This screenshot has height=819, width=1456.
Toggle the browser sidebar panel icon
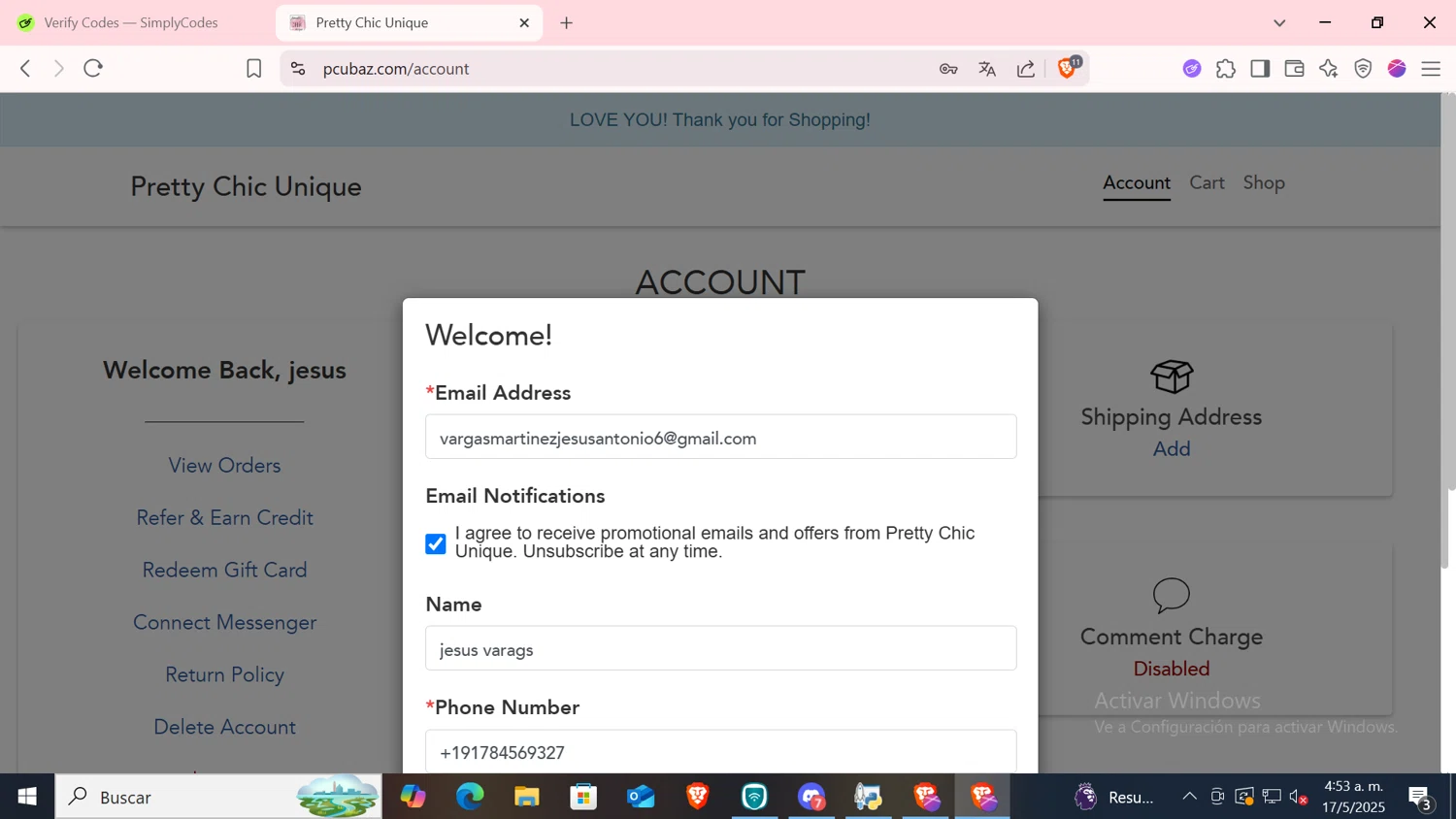[x=1260, y=68]
